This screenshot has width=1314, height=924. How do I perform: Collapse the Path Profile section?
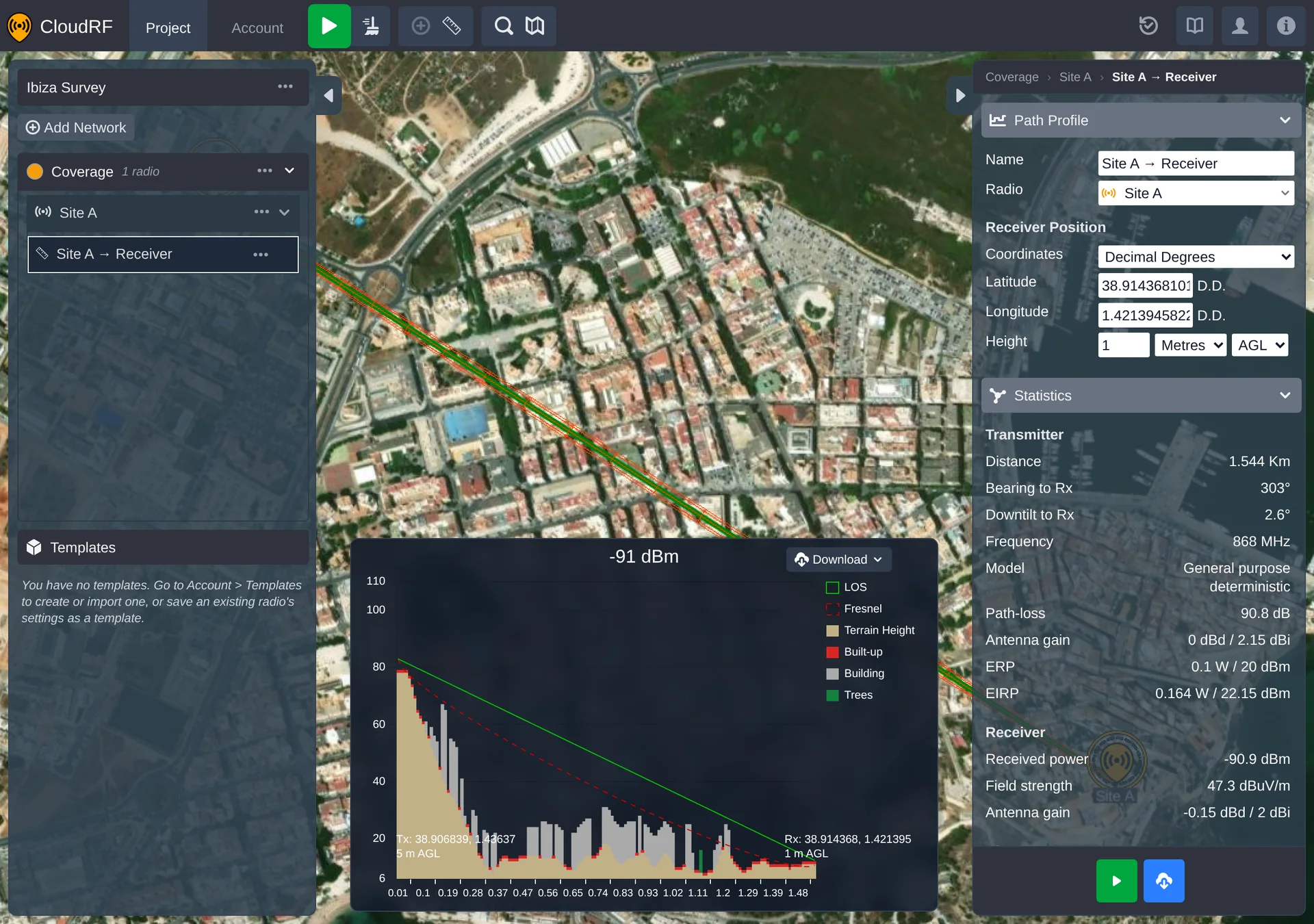point(1285,120)
